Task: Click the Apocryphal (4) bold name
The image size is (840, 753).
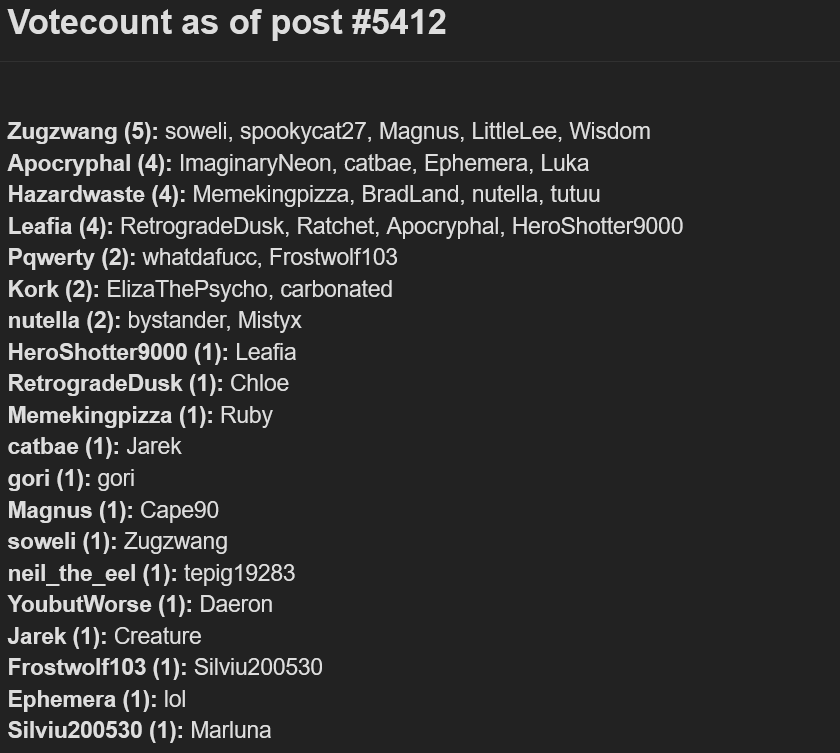Action: (x=90, y=163)
